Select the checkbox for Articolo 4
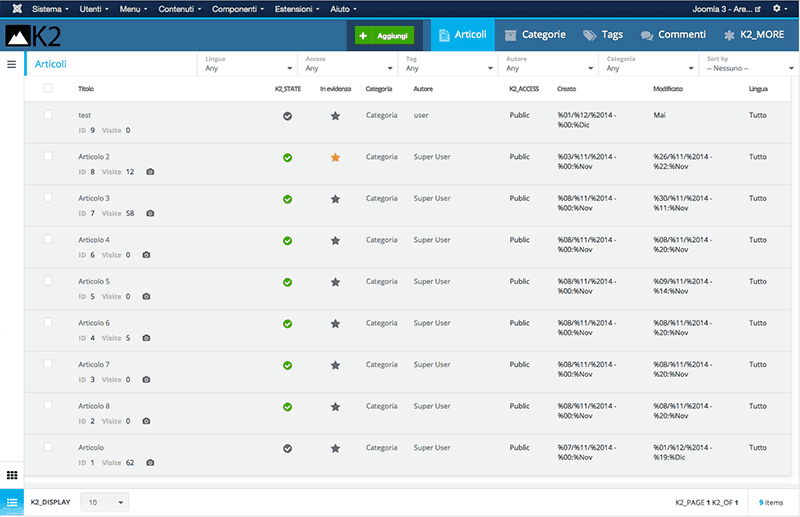Image resolution: width=800 pixels, height=517 pixels. pyautogui.click(x=48, y=240)
